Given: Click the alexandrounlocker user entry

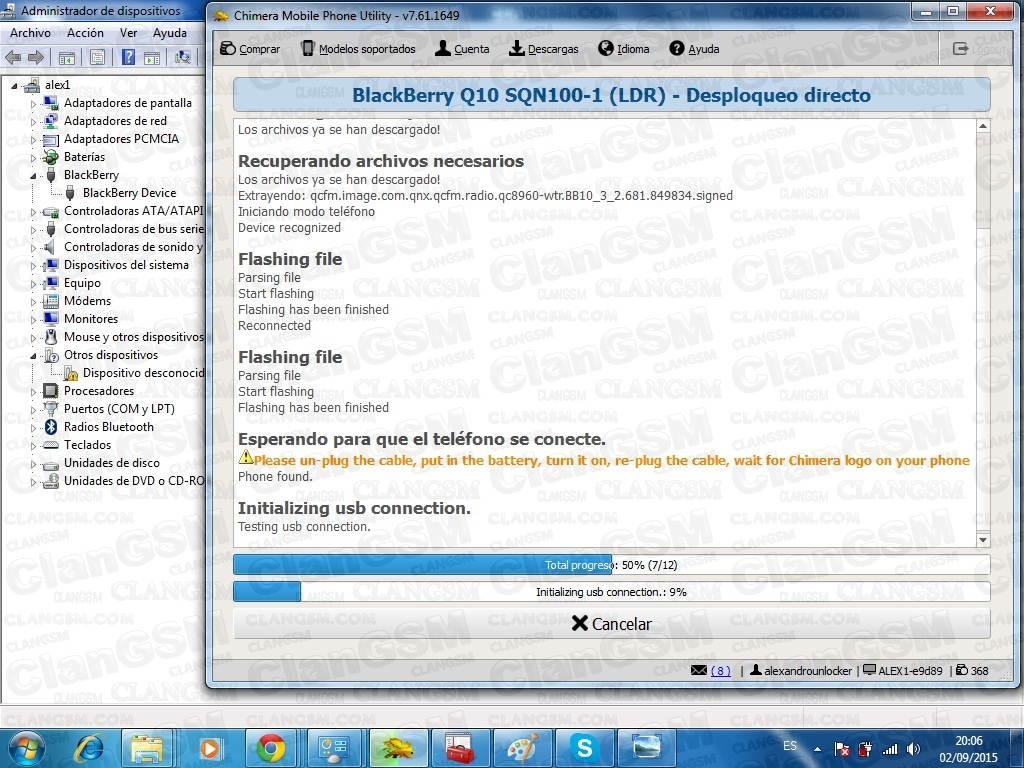Looking at the screenshot, I should (801, 671).
